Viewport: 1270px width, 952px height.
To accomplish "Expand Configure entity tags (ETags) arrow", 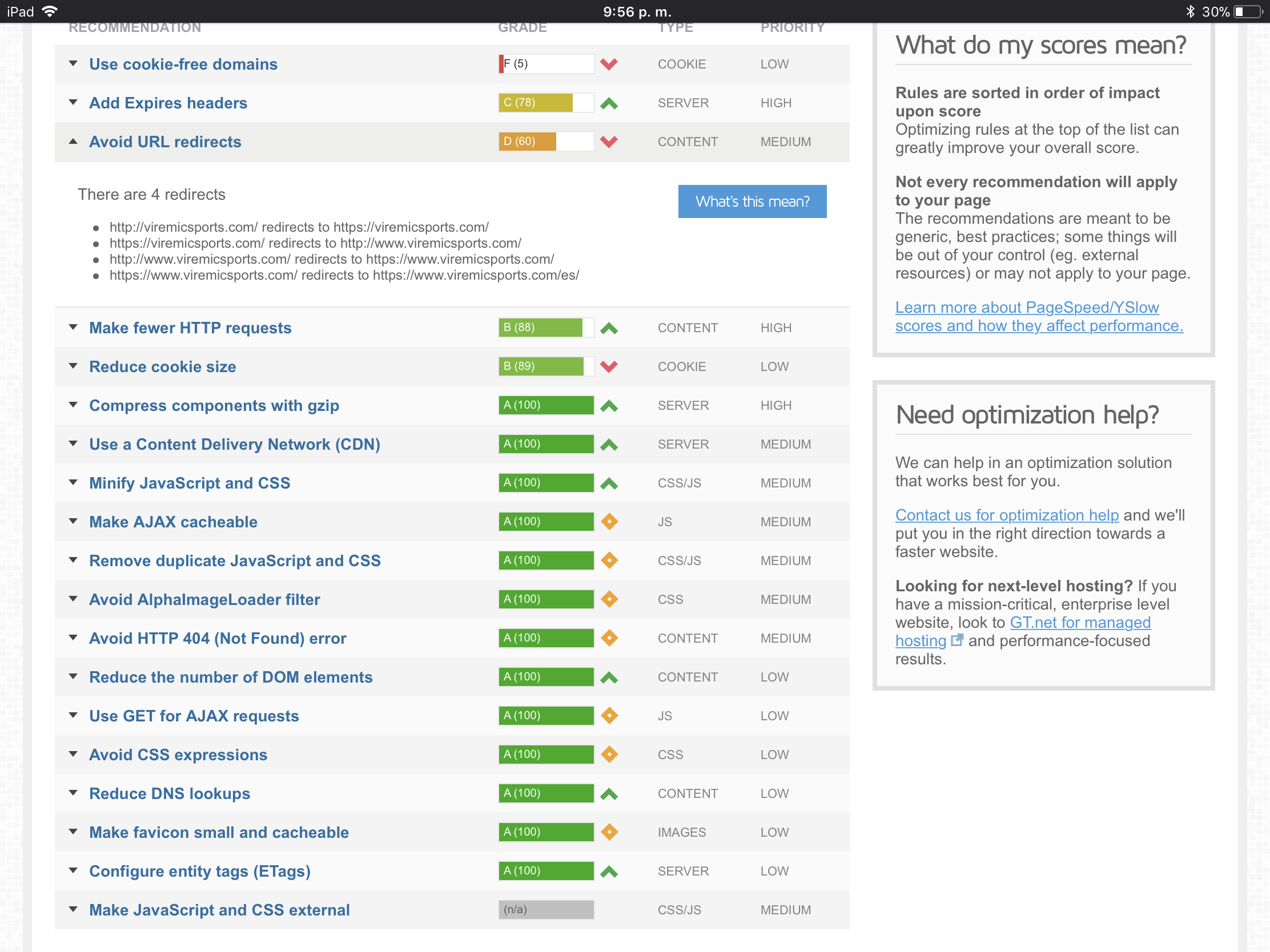I will (73, 870).
